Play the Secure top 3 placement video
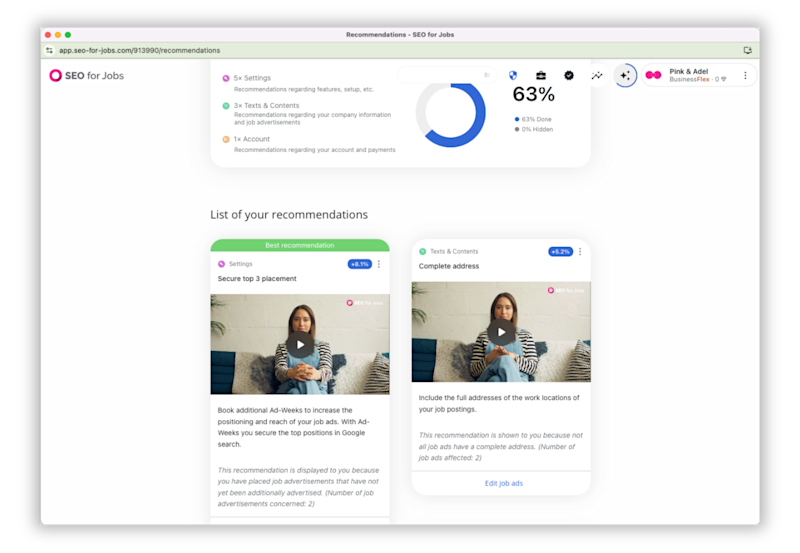Image resolution: width=800 pixels, height=553 pixels. coord(300,344)
